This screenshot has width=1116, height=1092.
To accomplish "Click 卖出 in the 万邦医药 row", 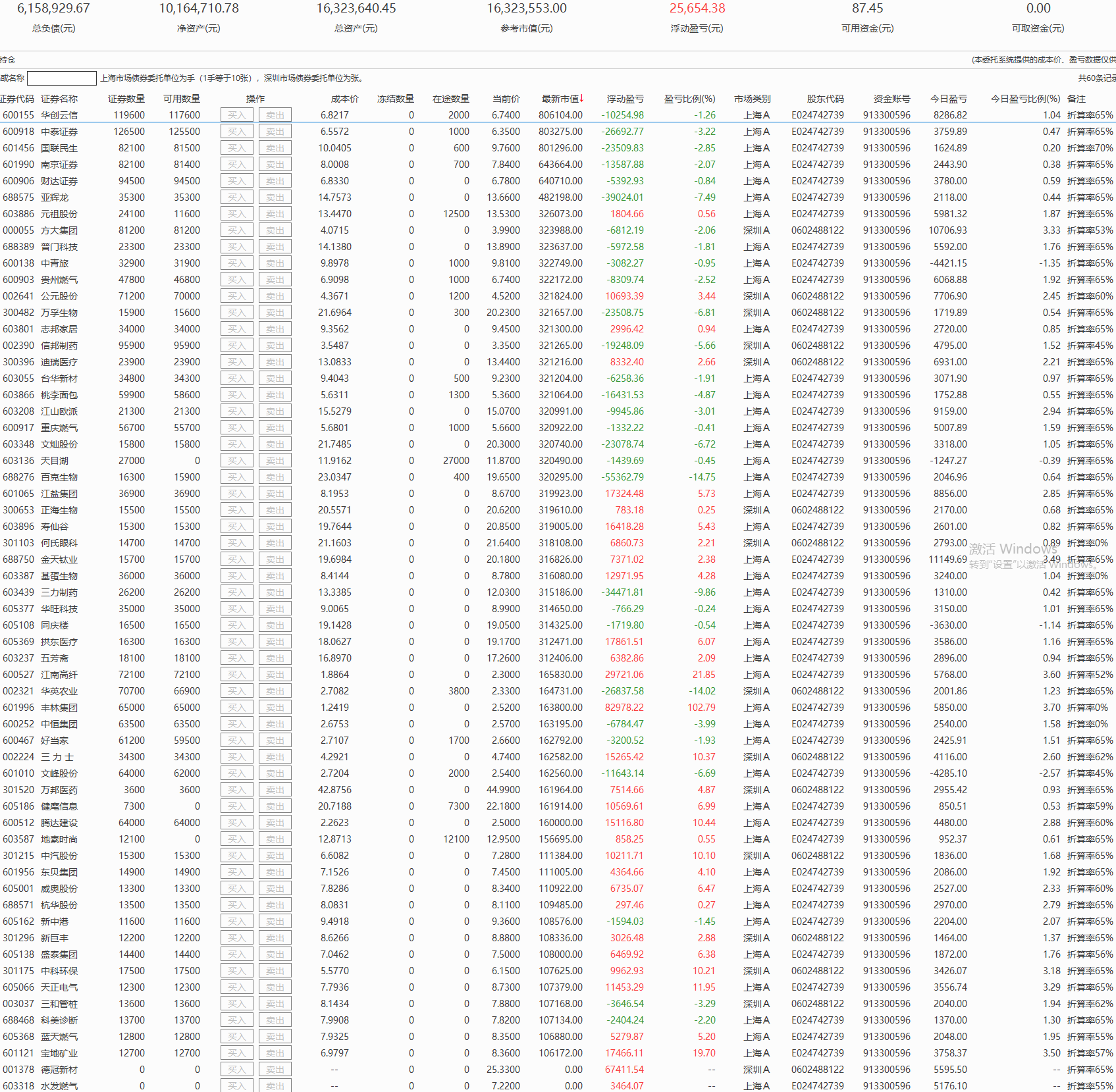I will pyautogui.click(x=275, y=790).
